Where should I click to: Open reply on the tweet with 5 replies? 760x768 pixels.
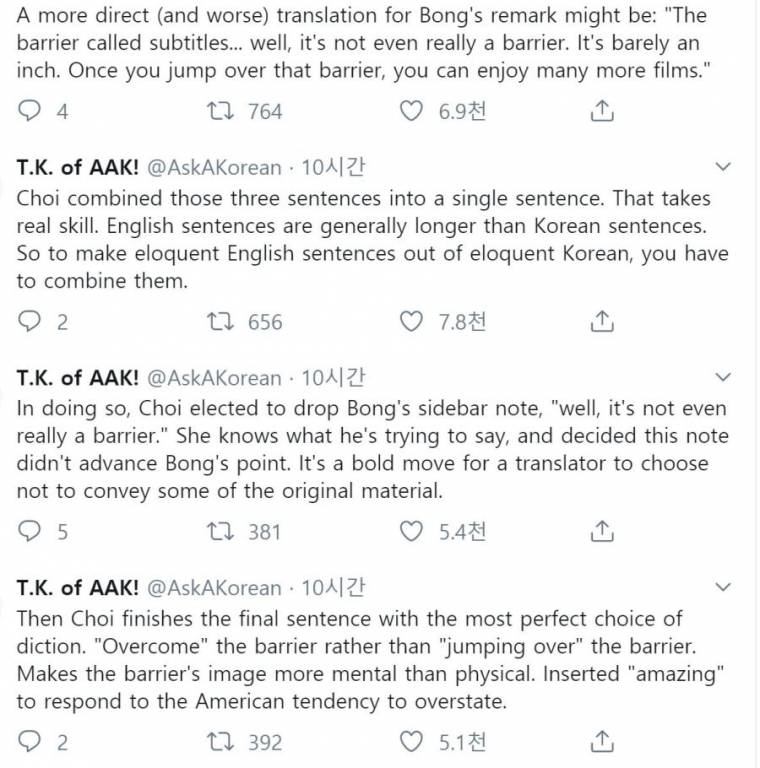(29, 531)
